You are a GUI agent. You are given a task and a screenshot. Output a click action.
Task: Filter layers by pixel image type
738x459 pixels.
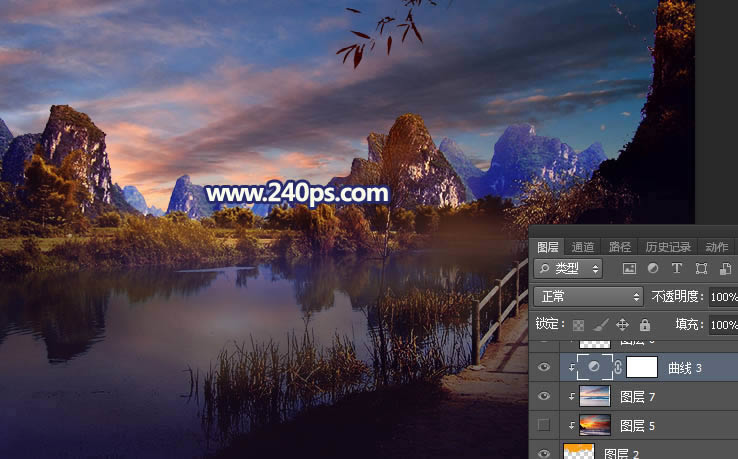click(x=629, y=269)
